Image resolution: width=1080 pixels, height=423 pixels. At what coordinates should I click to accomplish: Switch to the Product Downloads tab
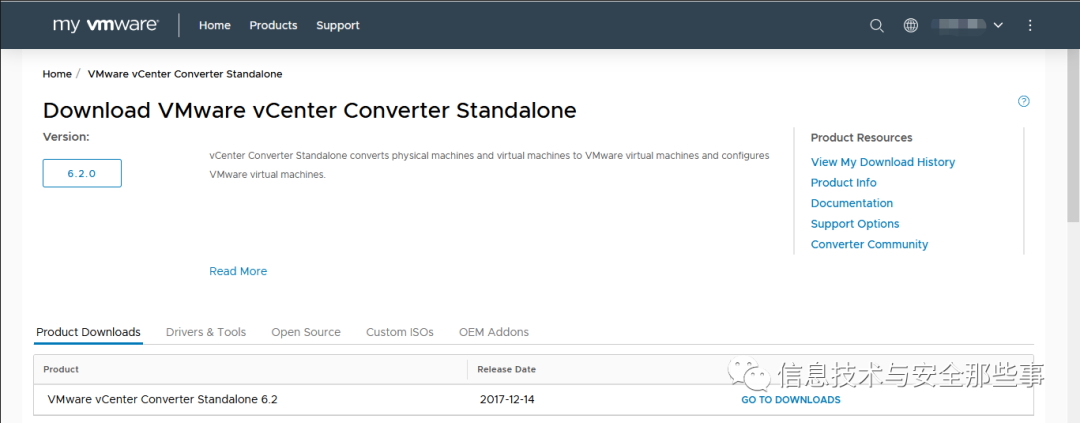pyautogui.click(x=88, y=332)
